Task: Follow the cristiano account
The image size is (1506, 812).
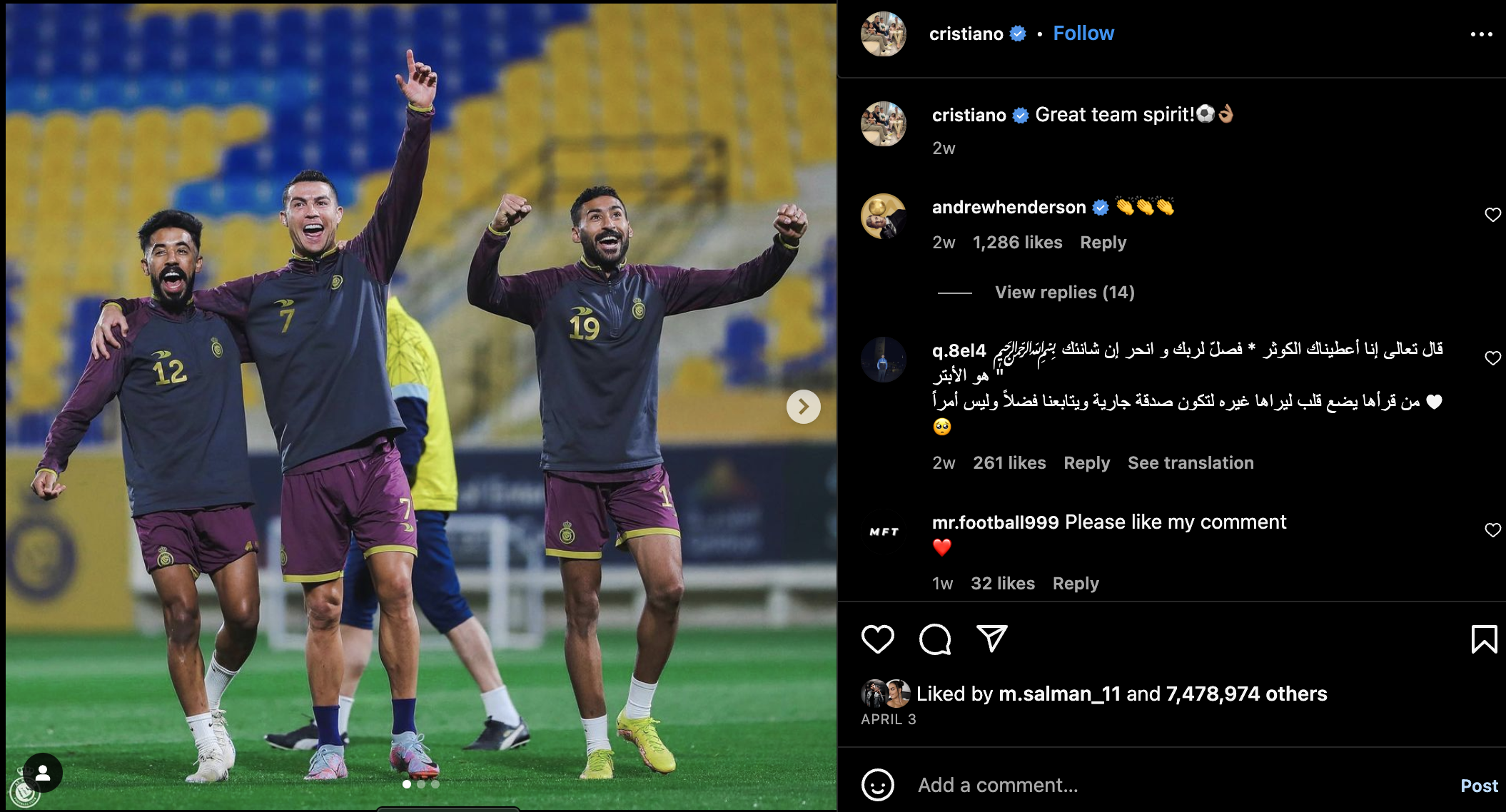Action: [x=1083, y=34]
